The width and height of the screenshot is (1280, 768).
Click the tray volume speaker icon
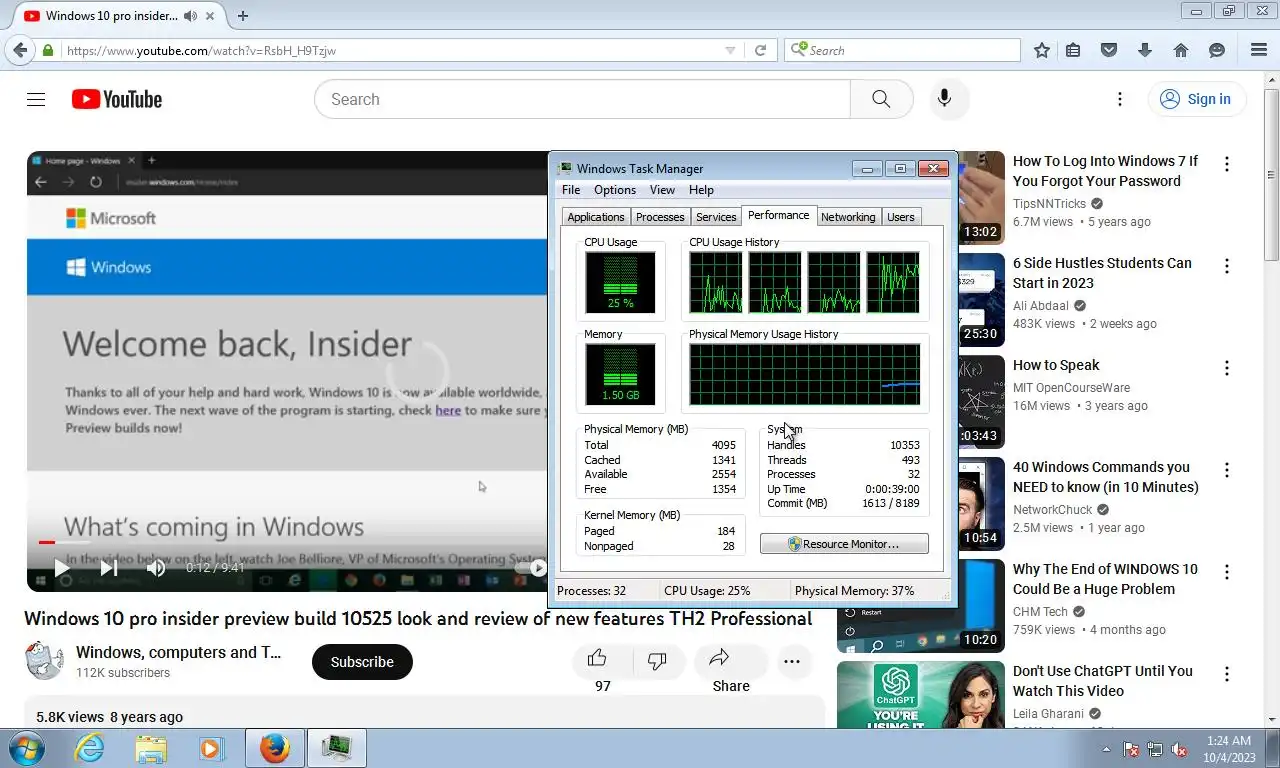1179,749
